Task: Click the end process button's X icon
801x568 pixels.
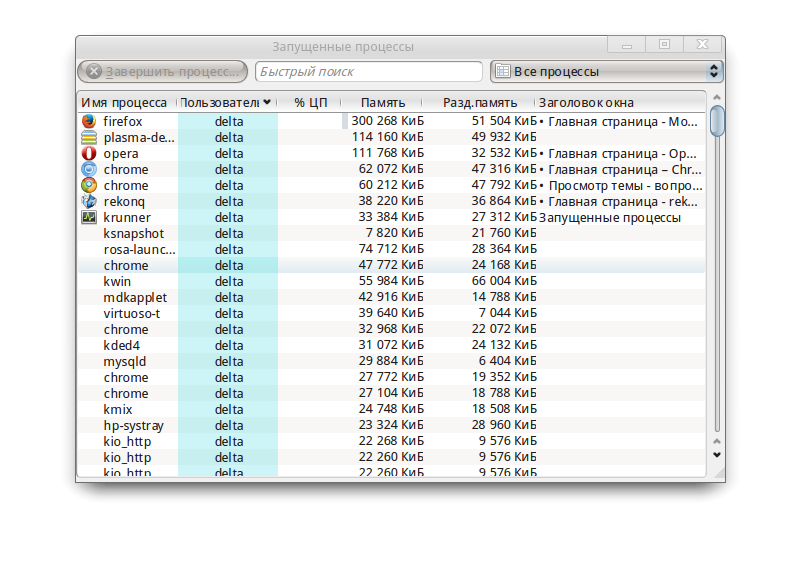Action: [x=93, y=72]
